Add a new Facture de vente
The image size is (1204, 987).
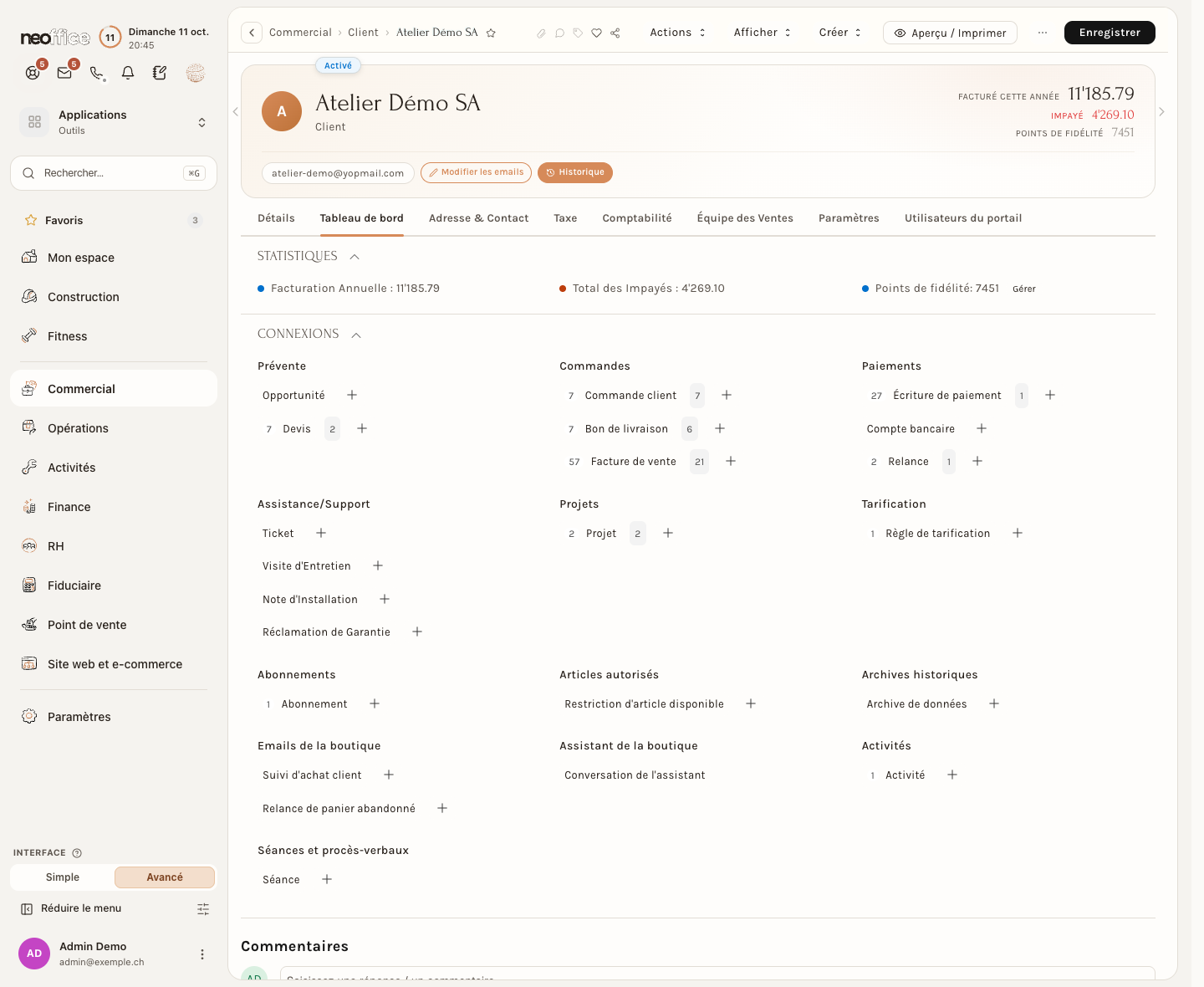click(731, 461)
